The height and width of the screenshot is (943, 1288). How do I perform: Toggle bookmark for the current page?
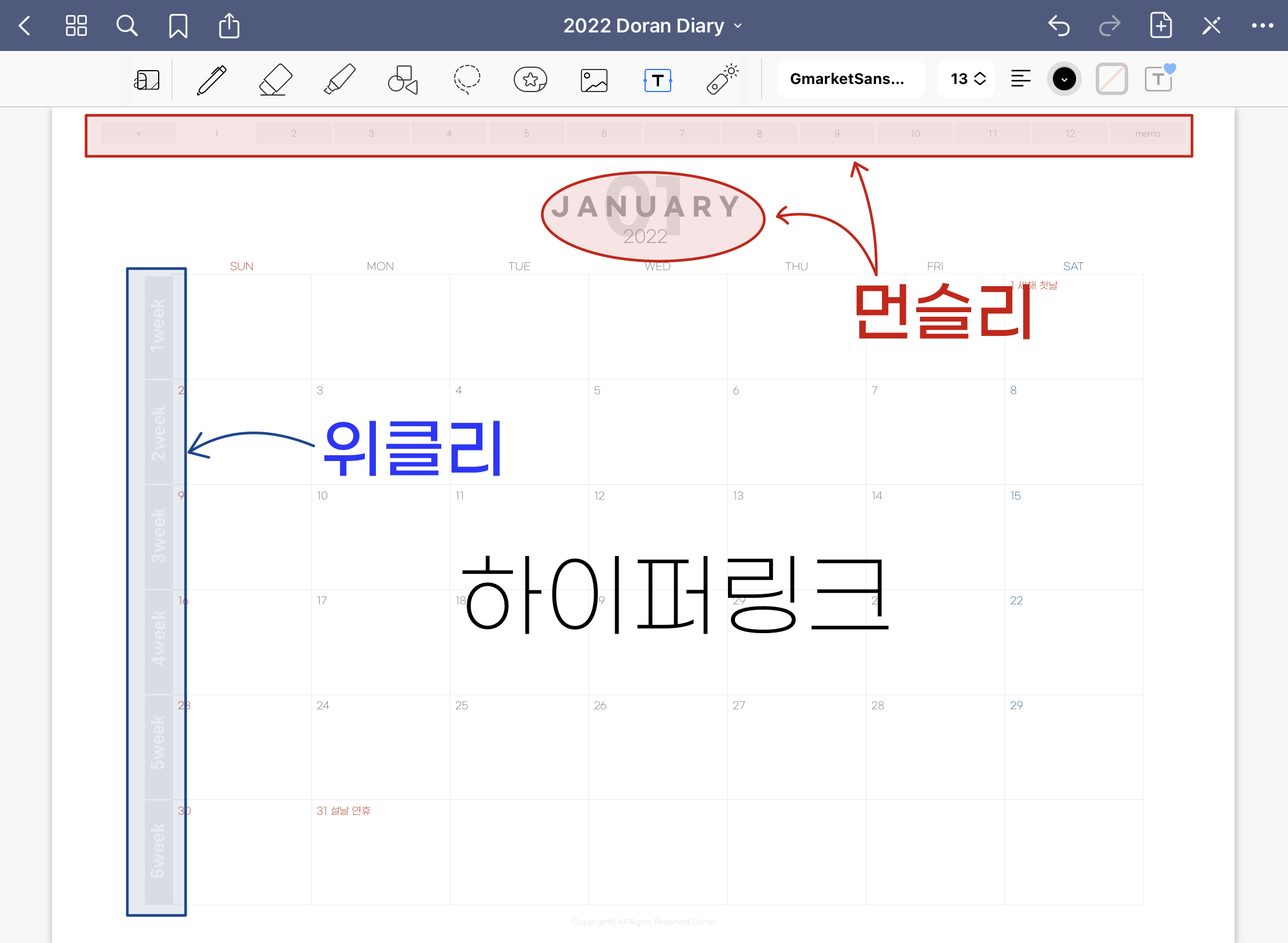pos(178,25)
